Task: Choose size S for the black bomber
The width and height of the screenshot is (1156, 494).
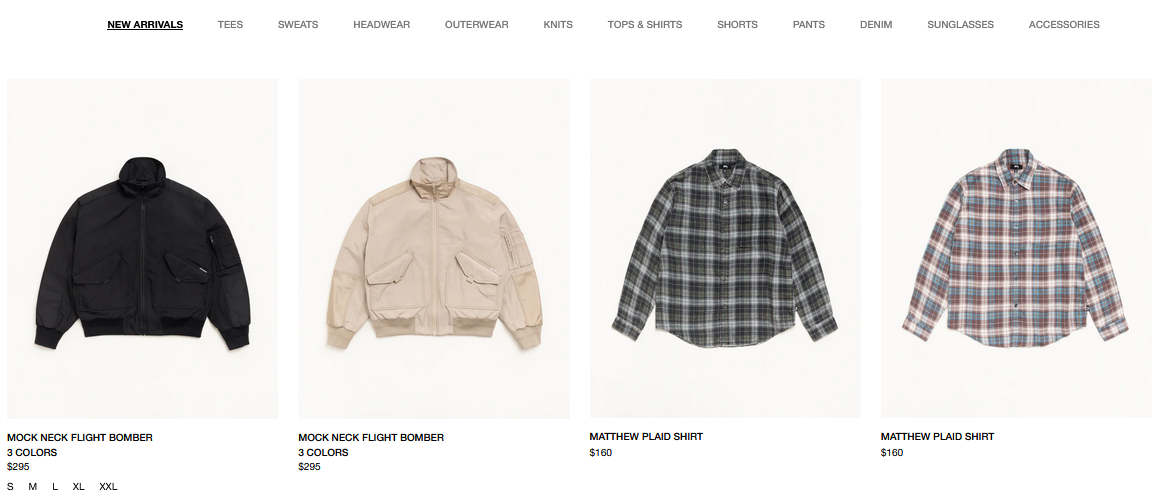Action: [x=10, y=487]
